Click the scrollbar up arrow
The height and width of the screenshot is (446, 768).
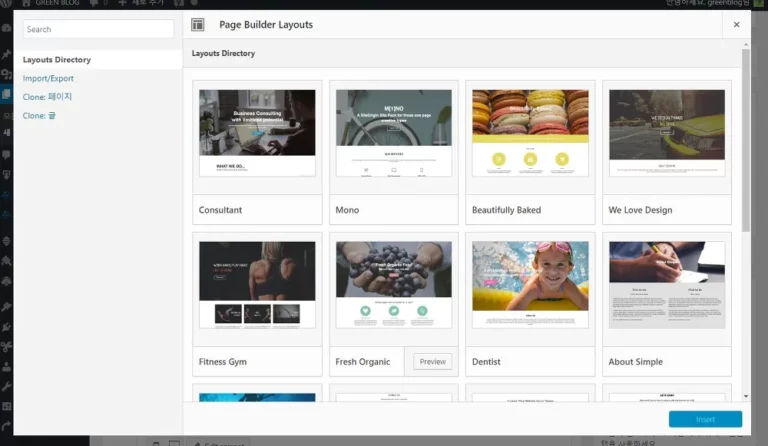(x=745, y=45)
